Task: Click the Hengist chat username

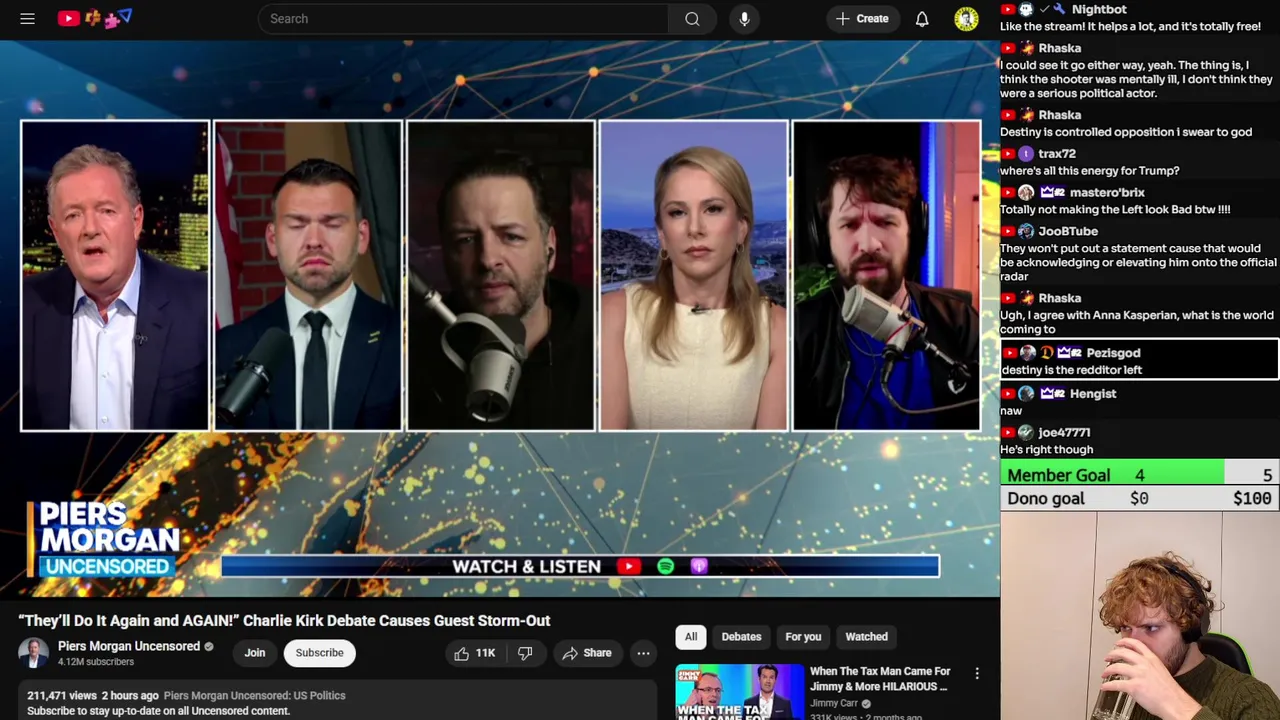Action: [1093, 394]
